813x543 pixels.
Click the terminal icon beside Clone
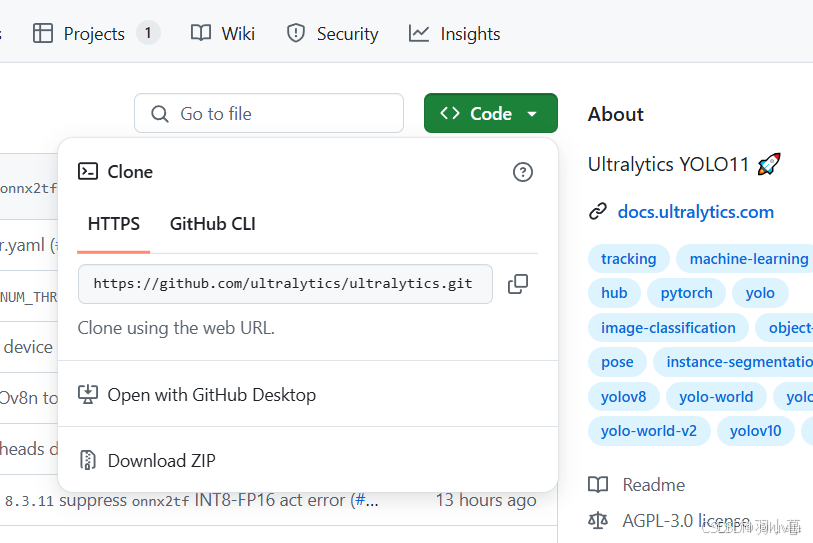(88, 171)
